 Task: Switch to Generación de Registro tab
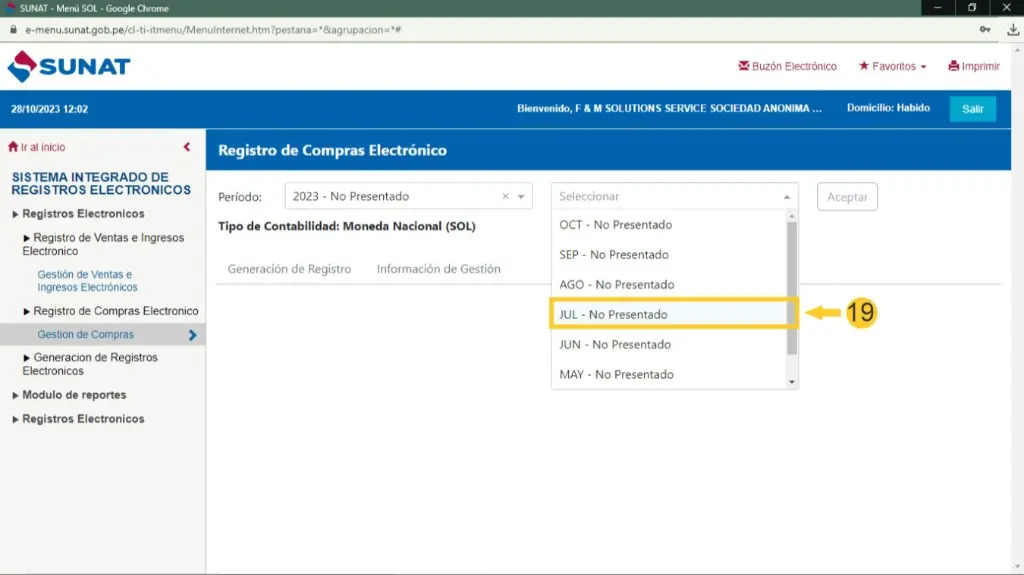pos(289,269)
